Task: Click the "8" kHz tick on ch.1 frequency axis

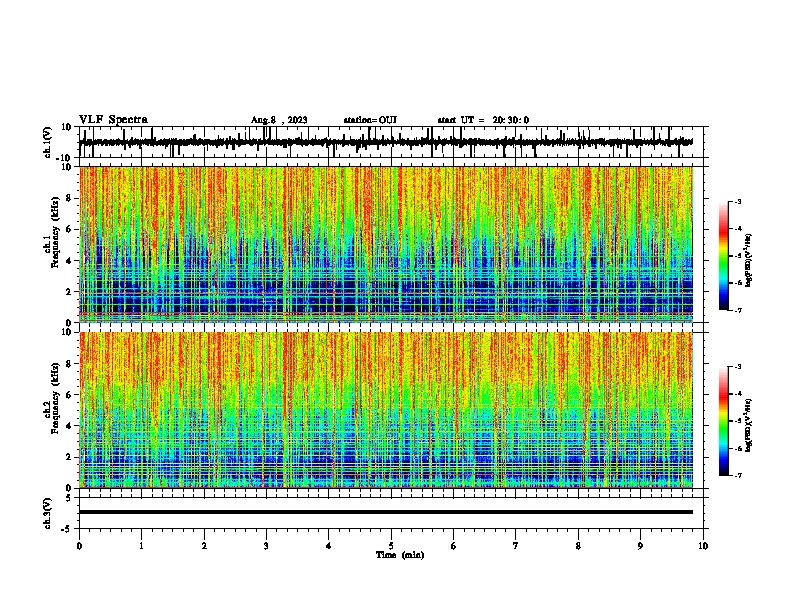Action: click(x=69, y=198)
